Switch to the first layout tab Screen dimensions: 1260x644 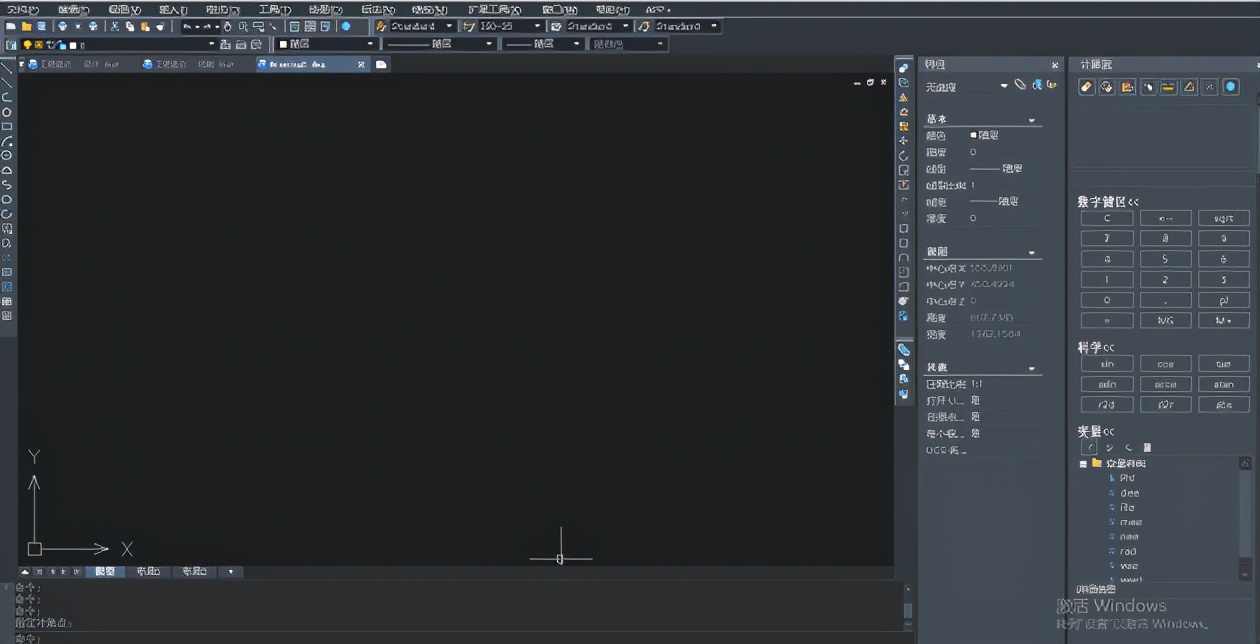pyautogui.click(x=147, y=572)
